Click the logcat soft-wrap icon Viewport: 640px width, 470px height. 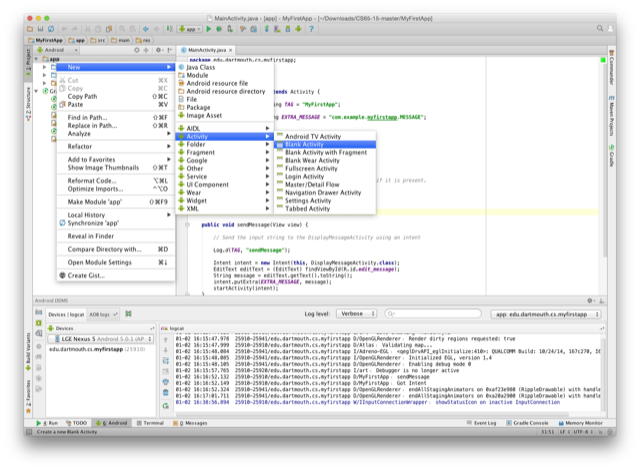(x=166, y=361)
